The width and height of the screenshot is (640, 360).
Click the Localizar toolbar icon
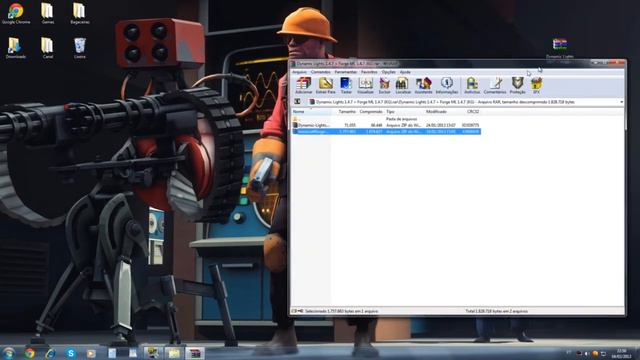pyautogui.click(x=402, y=85)
